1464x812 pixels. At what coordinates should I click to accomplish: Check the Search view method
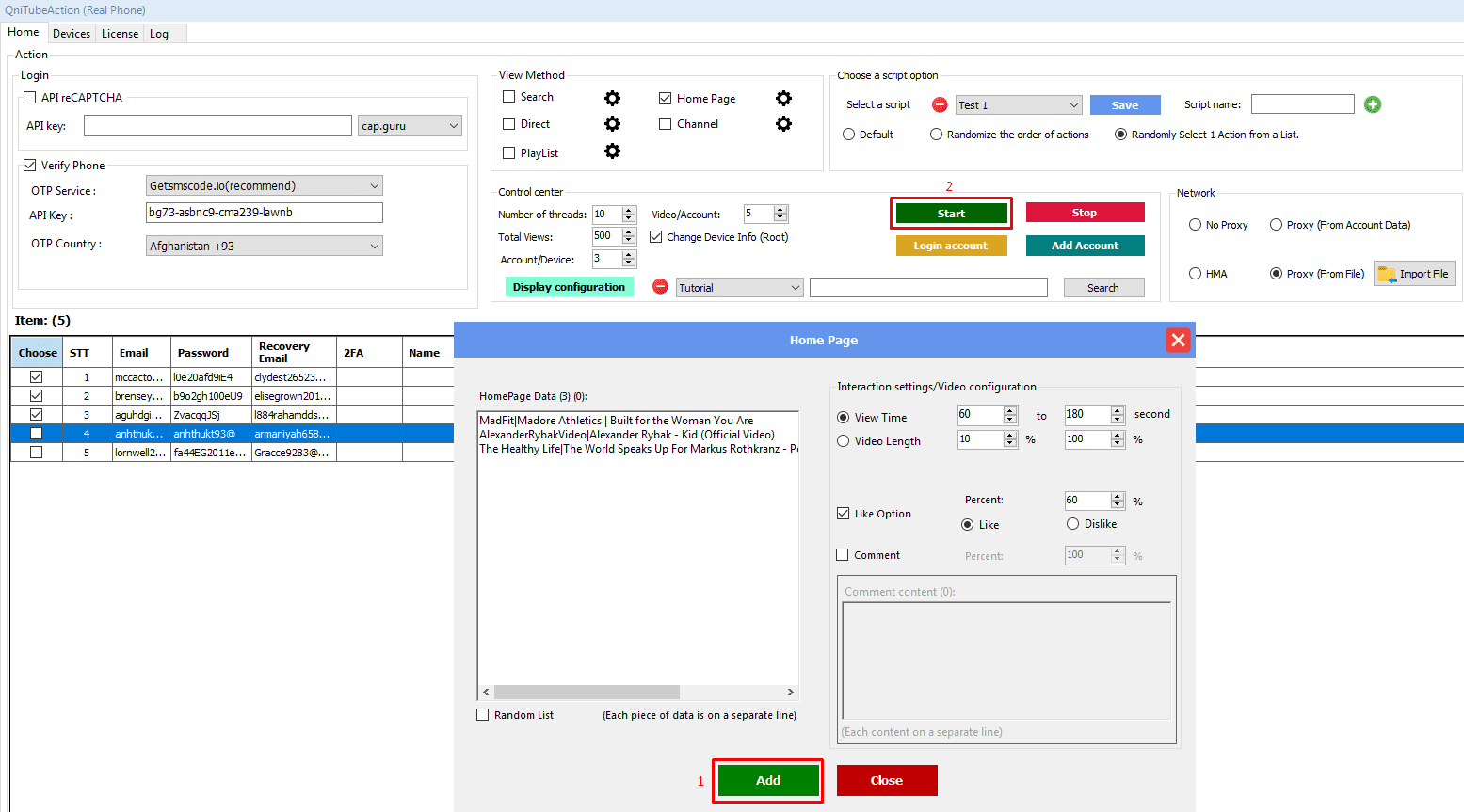(509, 97)
